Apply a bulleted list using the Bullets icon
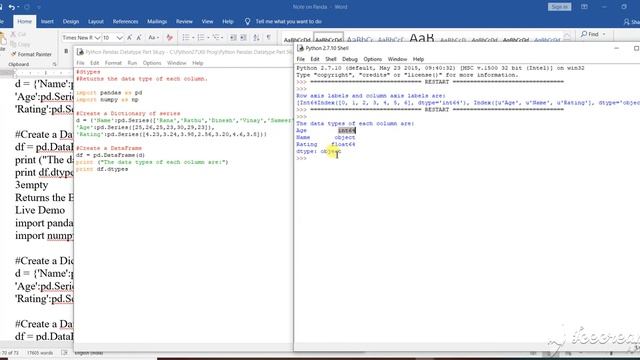Screen dimensions: 640x360 click(186, 38)
